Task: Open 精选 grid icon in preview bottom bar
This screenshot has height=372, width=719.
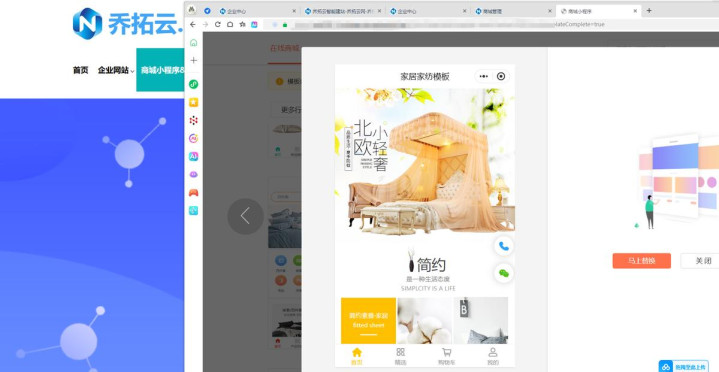Action: click(400, 356)
